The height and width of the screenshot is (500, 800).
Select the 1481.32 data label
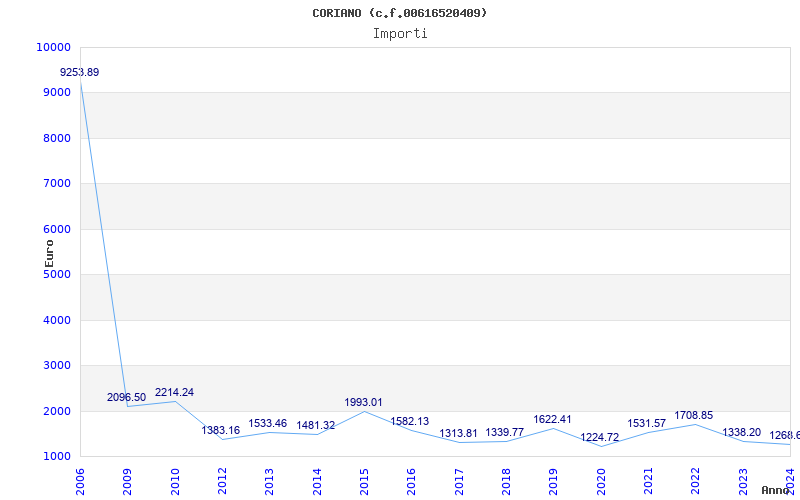click(316, 425)
